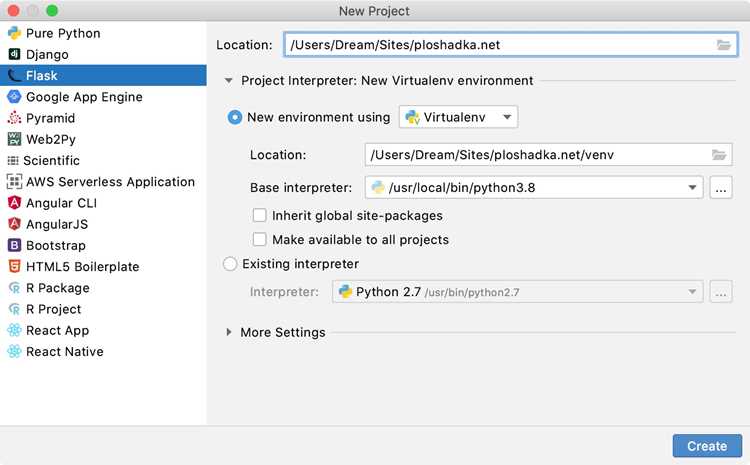The width and height of the screenshot is (750, 465).
Task: Expand More Settings section
Action: pos(229,332)
